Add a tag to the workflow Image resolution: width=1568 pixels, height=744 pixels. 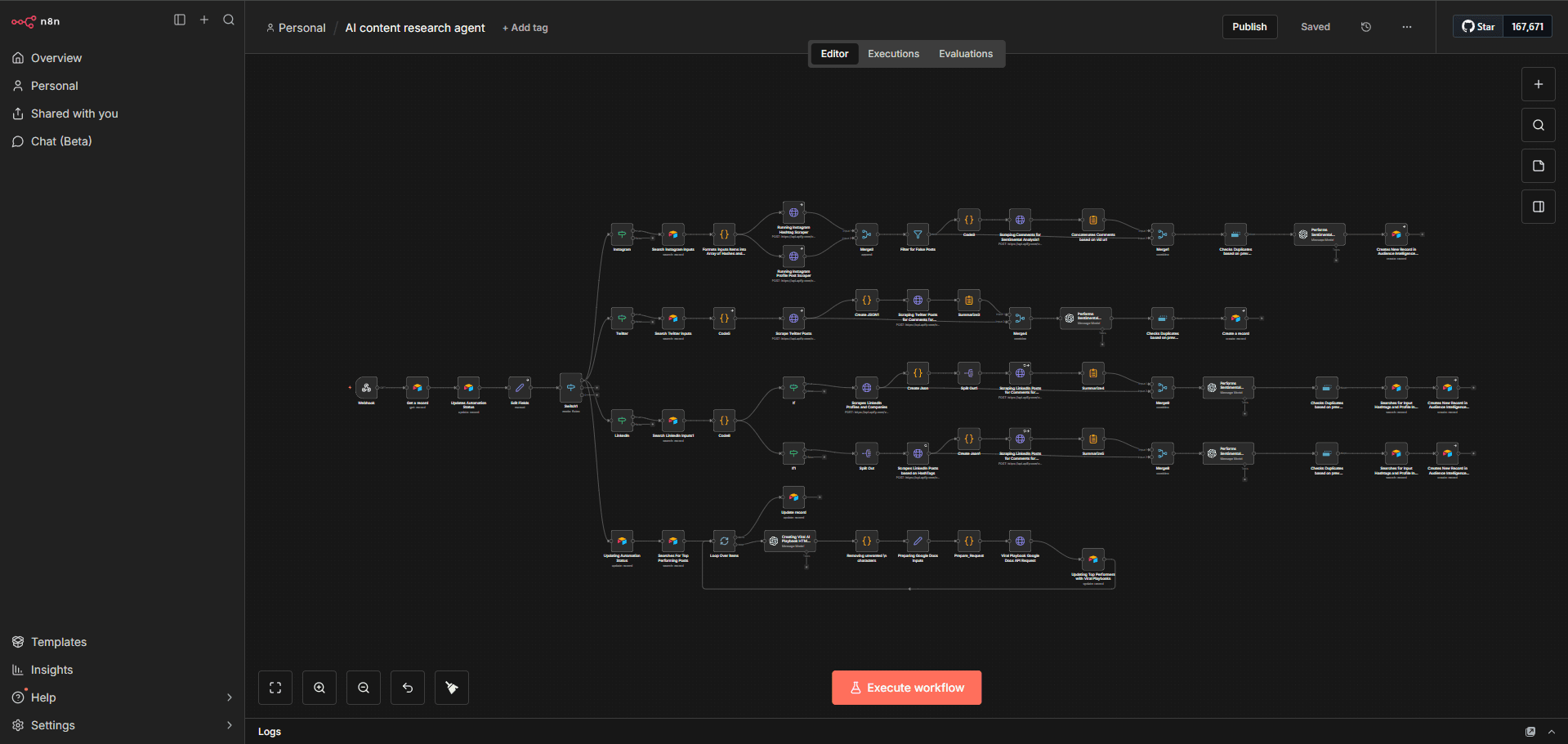525,27
